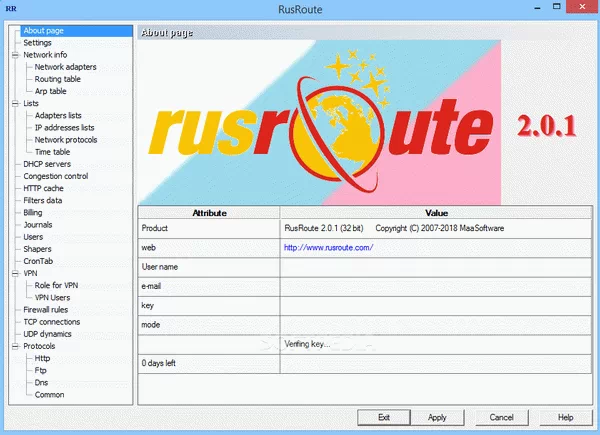Screen dimensions: 600x435
Task: Collapse the Lists tree node
Action: pyautogui.click(x=15, y=104)
